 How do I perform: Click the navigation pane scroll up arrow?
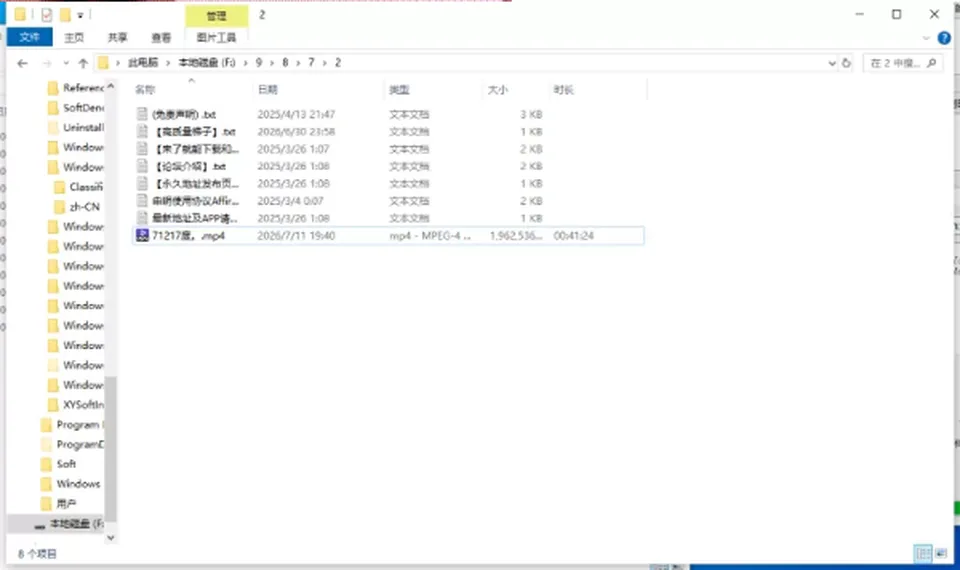111,87
